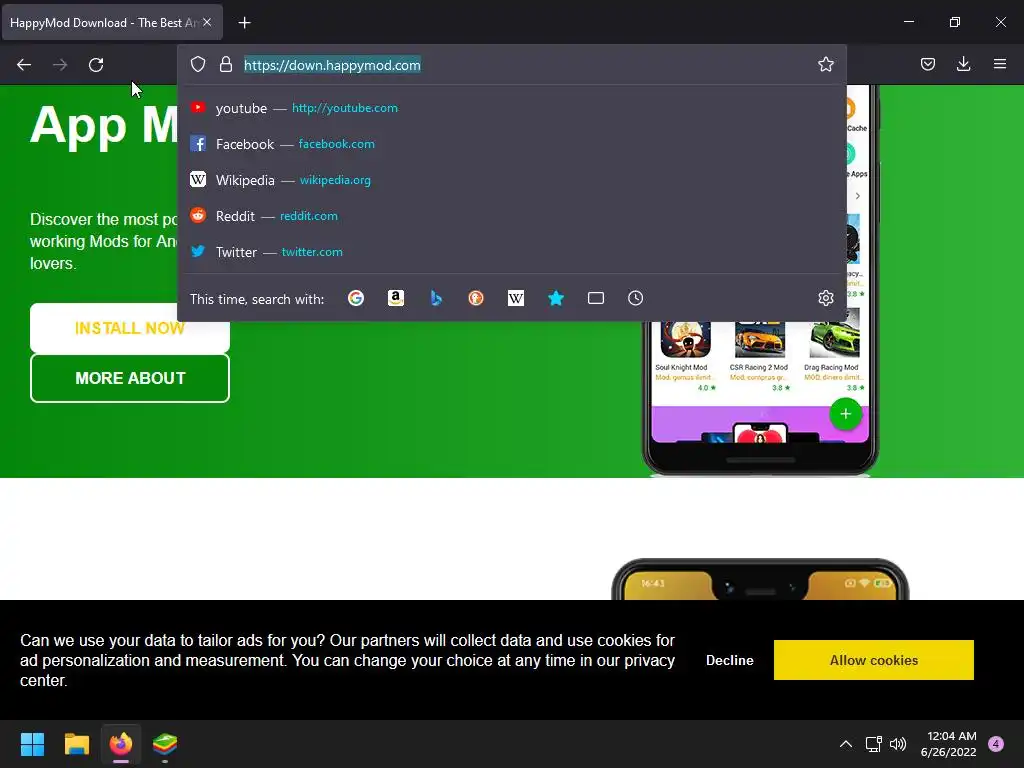Open a new browser tab

tap(244, 23)
